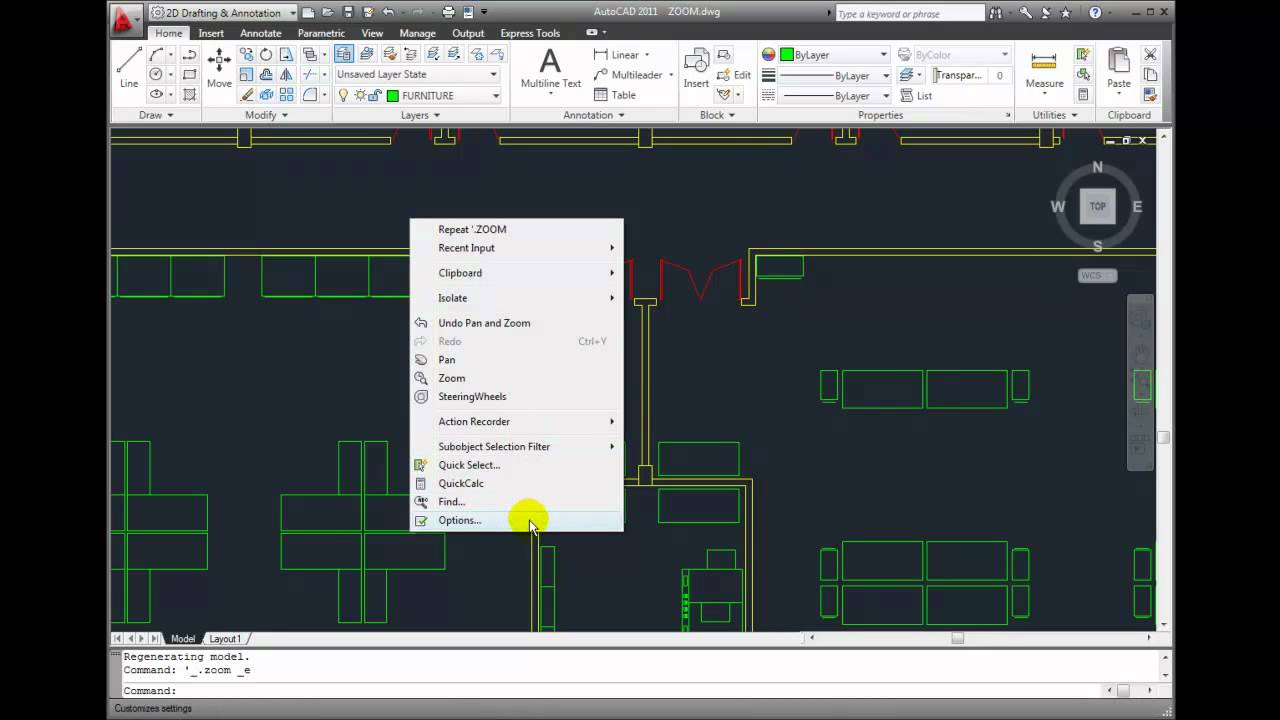The image size is (1280, 720).
Task: Switch to the Layout1 tab
Action: click(x=225, y=638)
